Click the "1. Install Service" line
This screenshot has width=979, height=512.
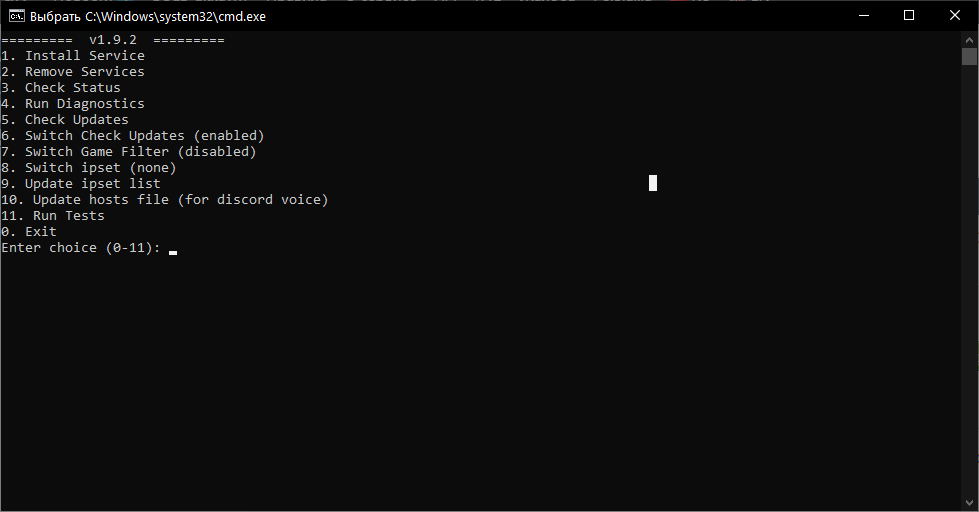(73, 56)
